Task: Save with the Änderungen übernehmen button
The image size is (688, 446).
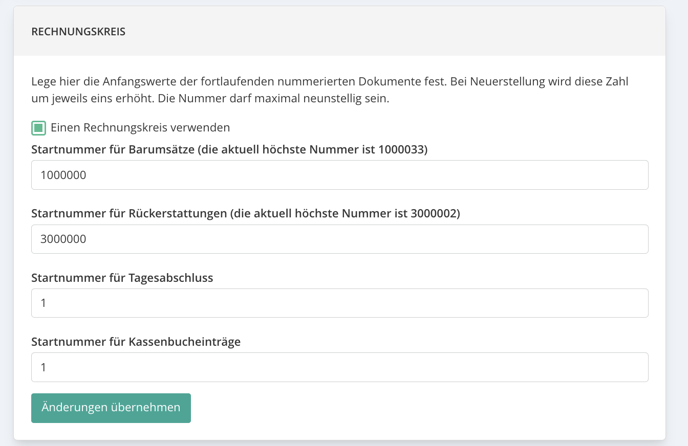Action: click(x=111, y=408)
